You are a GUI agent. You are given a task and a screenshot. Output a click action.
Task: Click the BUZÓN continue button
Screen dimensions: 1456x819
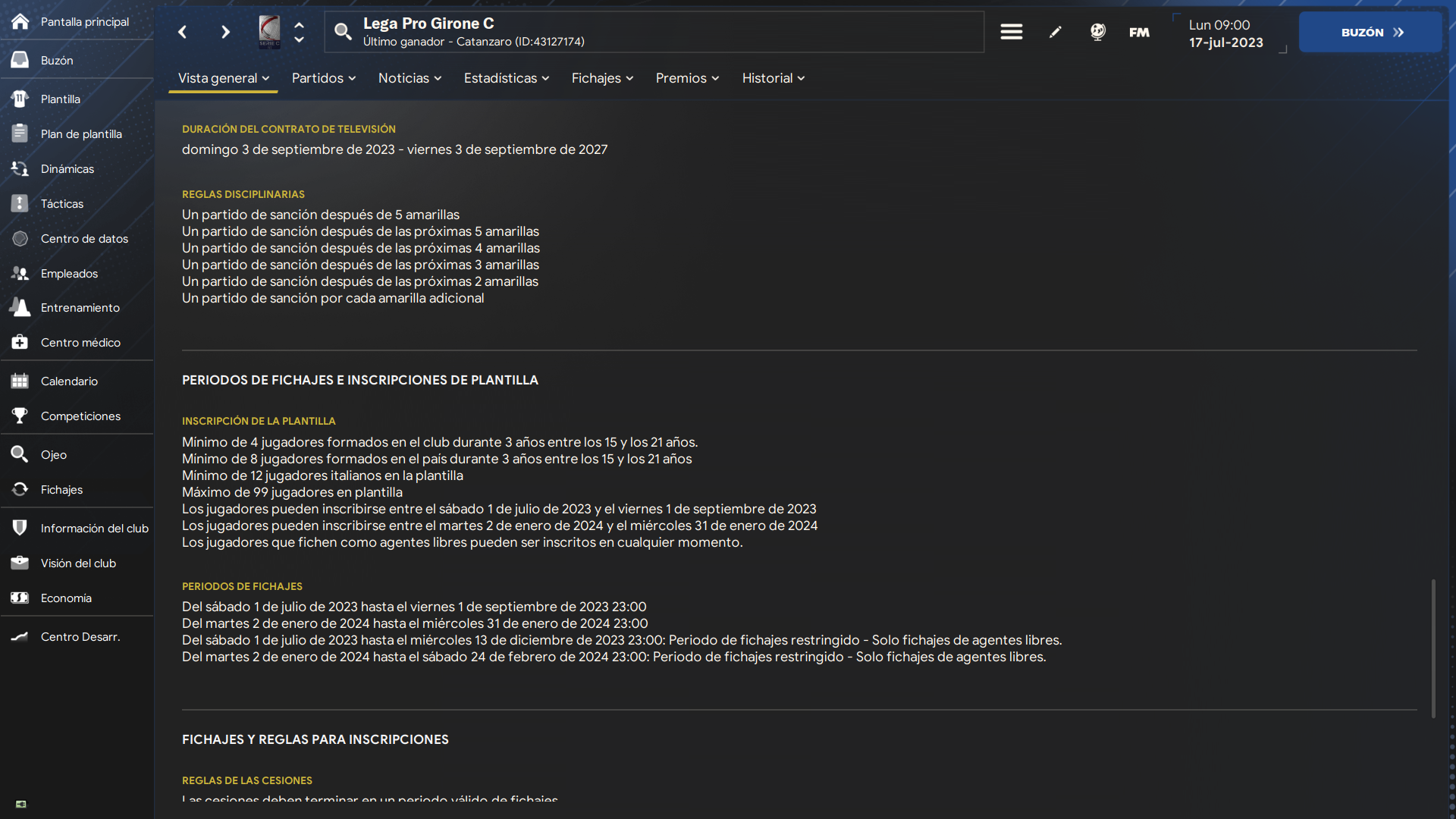point(1370,32)
